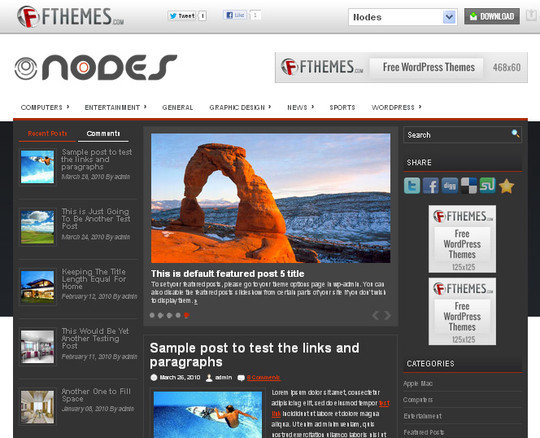Image resolution: width=540 pixels, height=438 pixels.
Task: Click the search magnifier icon
Action: pos(515,134)
